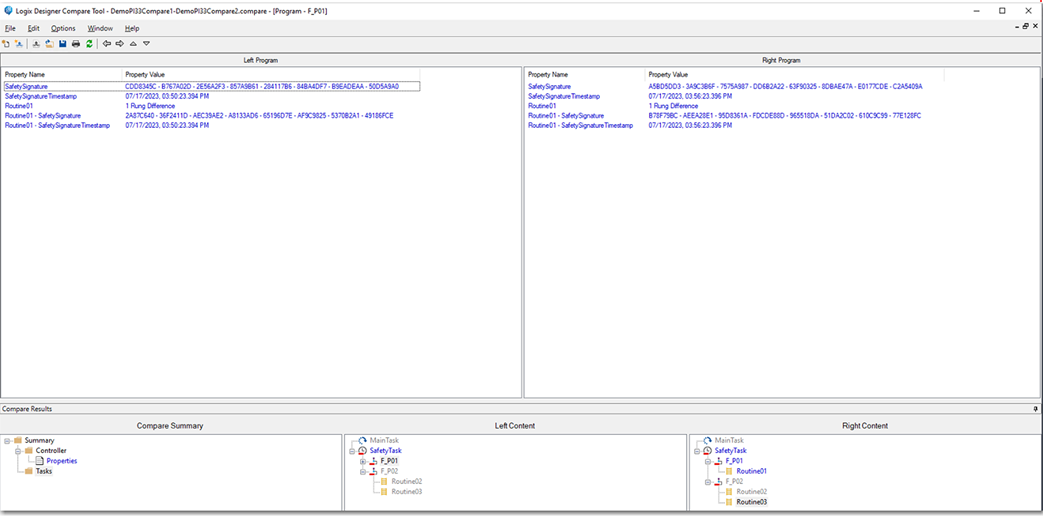Select the SafetySignature row in Left Program
This screenshot has width=1043, height=516.
click(x=26, y=87)
